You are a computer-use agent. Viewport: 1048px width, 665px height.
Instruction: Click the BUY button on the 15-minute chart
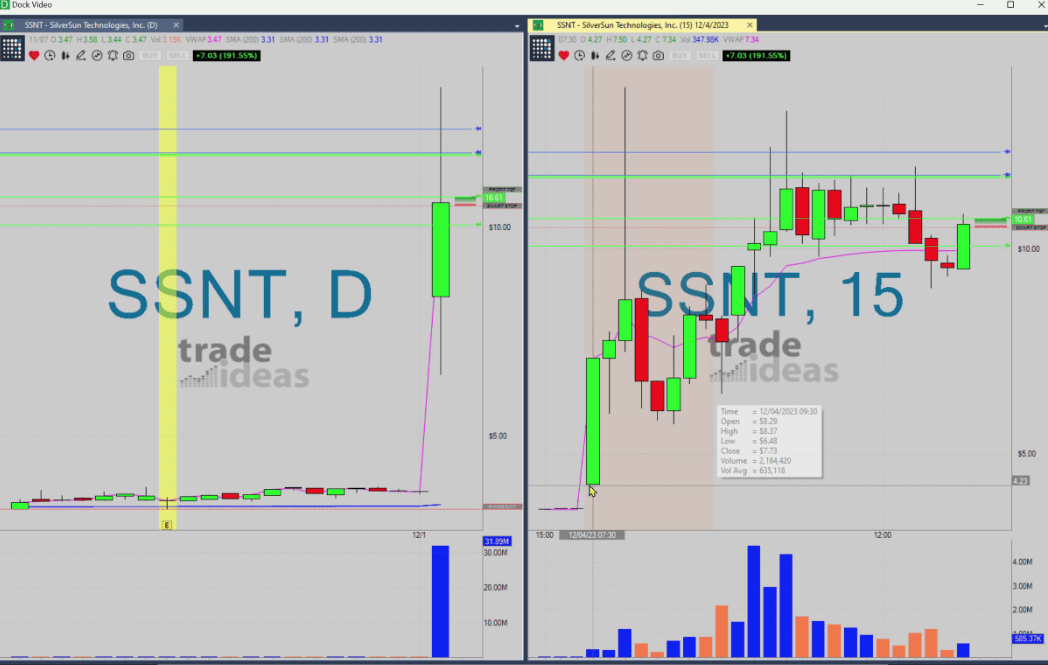tap(680, 55)
